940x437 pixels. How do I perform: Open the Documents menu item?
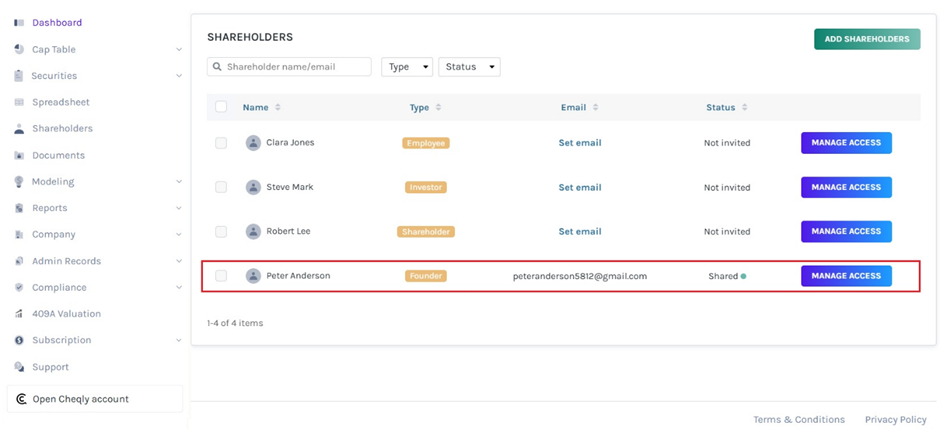coord(58,155)
